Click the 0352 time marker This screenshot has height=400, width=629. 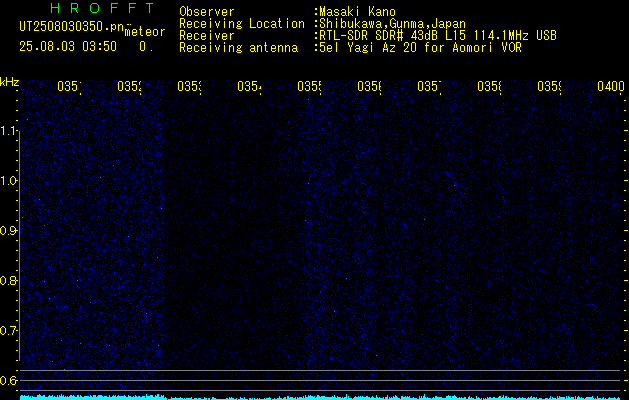(130, 86)
